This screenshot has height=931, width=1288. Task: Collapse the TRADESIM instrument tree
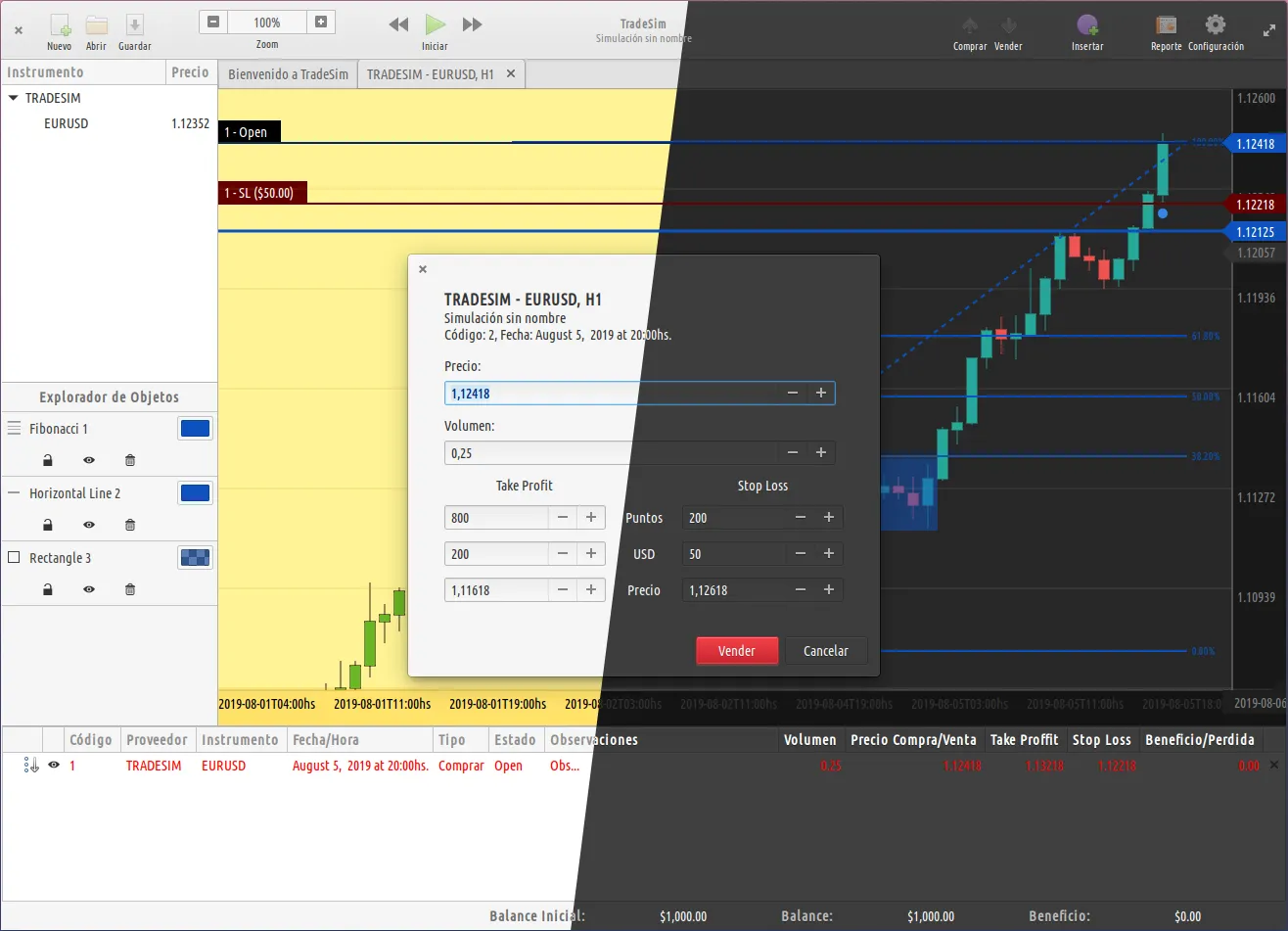pyautogui.click(x=14, y=98)
